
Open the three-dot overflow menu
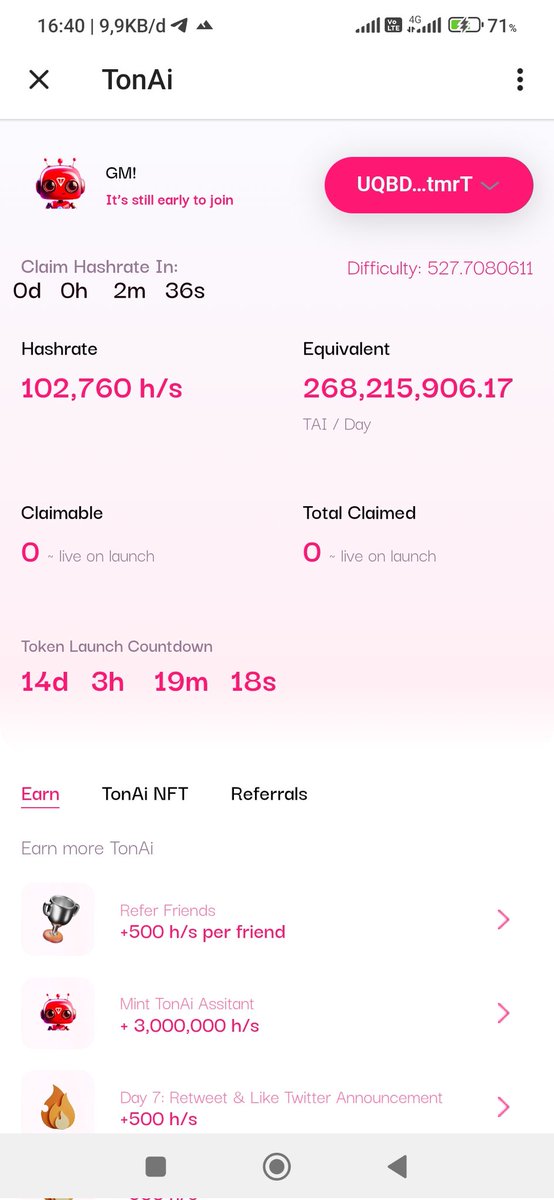519,80
